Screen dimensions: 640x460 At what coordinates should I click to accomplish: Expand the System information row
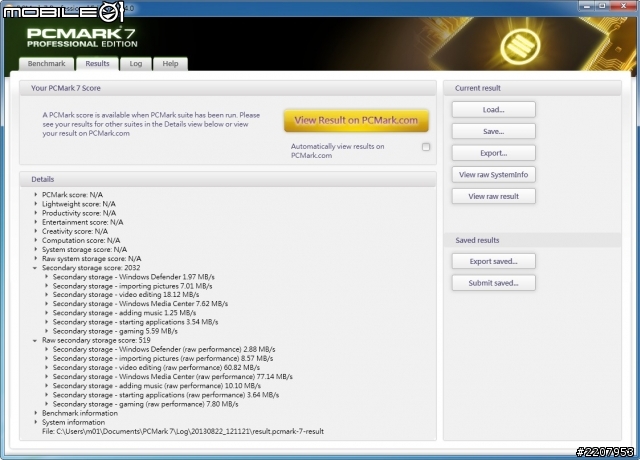click(36, 422)
